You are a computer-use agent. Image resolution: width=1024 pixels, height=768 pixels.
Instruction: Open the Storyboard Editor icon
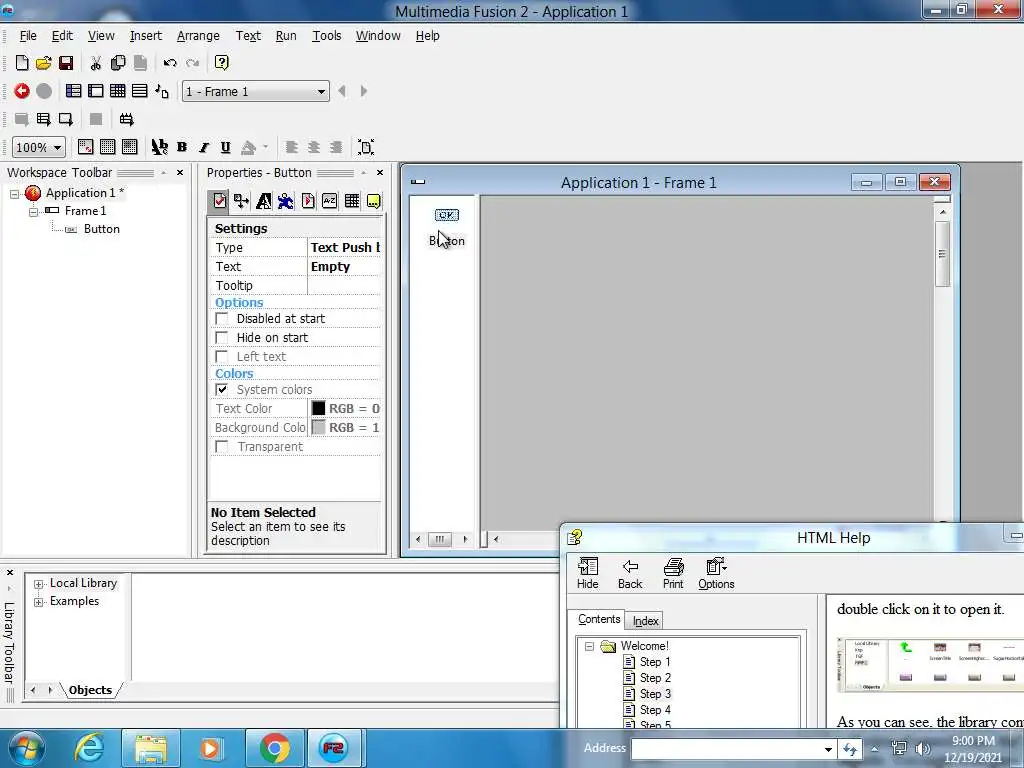[74, 91]
